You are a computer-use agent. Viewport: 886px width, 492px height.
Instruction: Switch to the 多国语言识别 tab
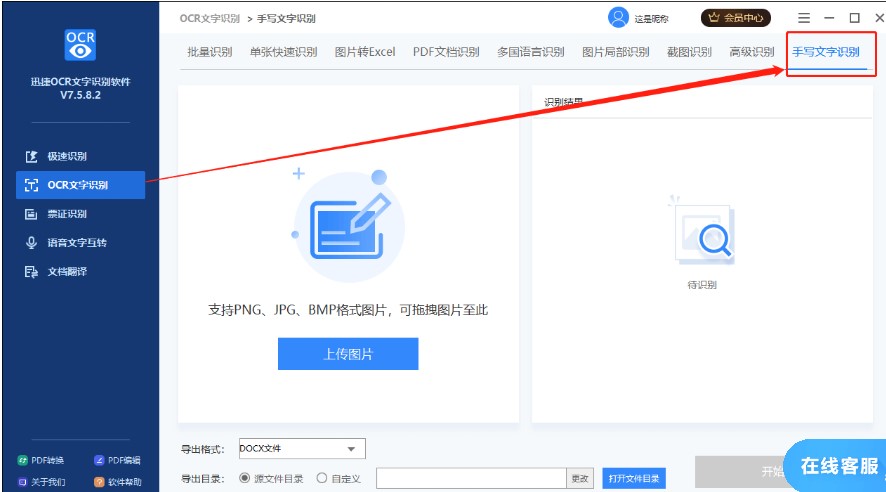[x=531, y=52]
